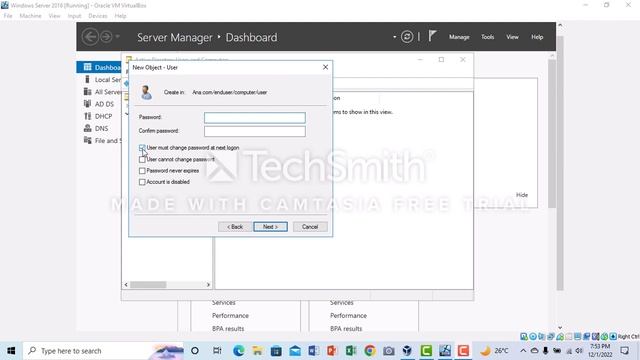Open green Camtasia icon on taskbar

[x=426, y=351]
